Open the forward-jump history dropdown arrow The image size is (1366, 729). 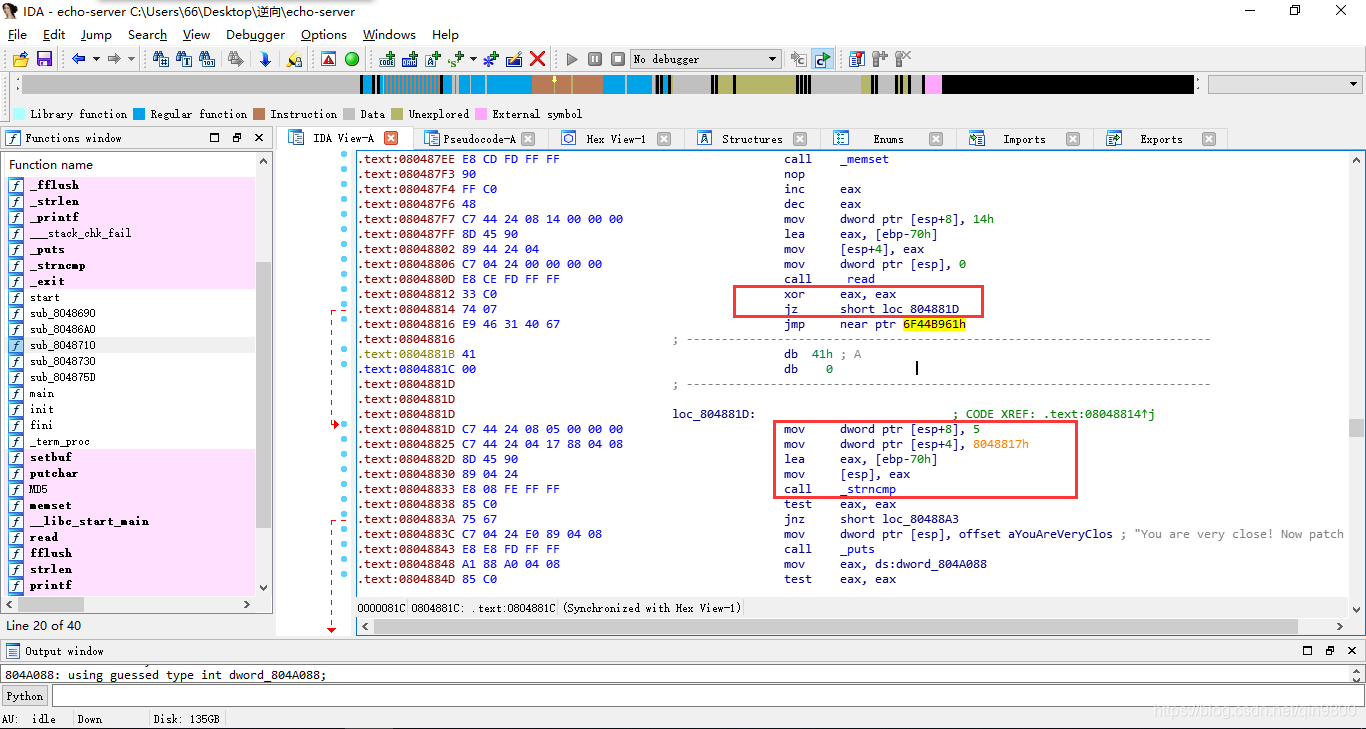pos(131,59)
